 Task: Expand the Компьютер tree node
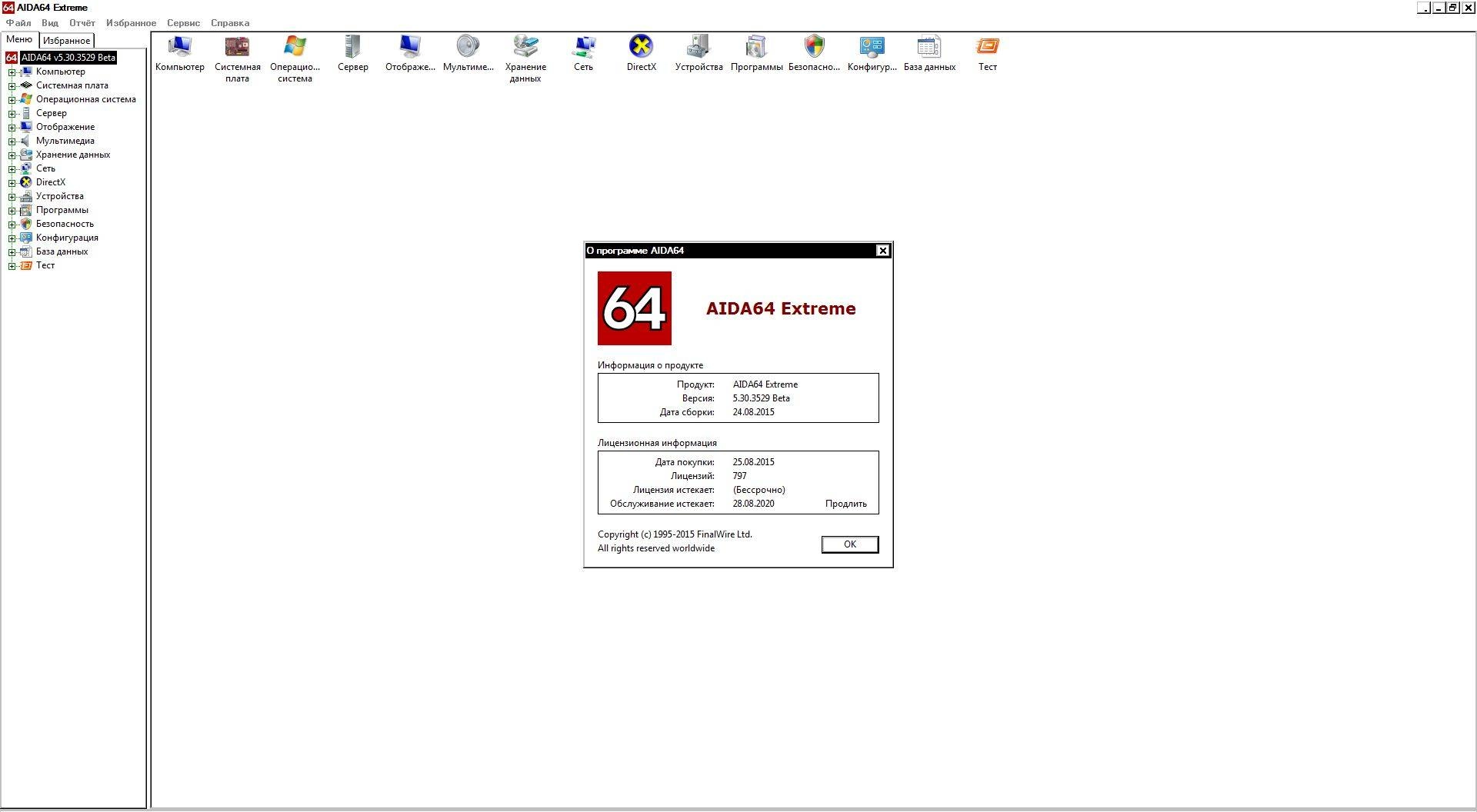click(x=12, y=72)
